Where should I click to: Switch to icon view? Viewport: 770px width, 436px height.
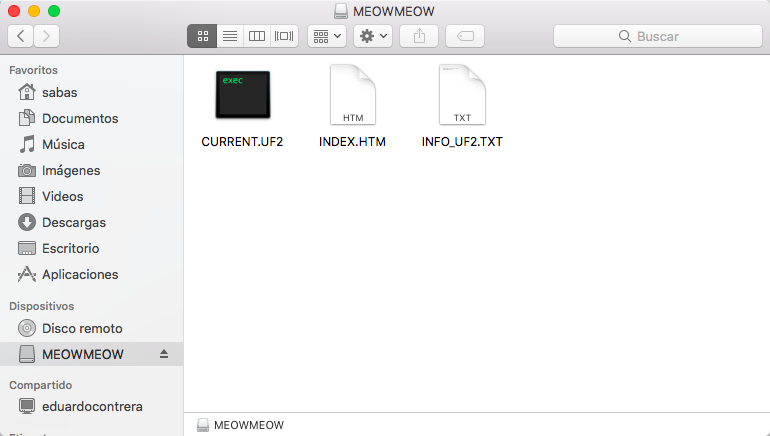click(x=202, y=36)
